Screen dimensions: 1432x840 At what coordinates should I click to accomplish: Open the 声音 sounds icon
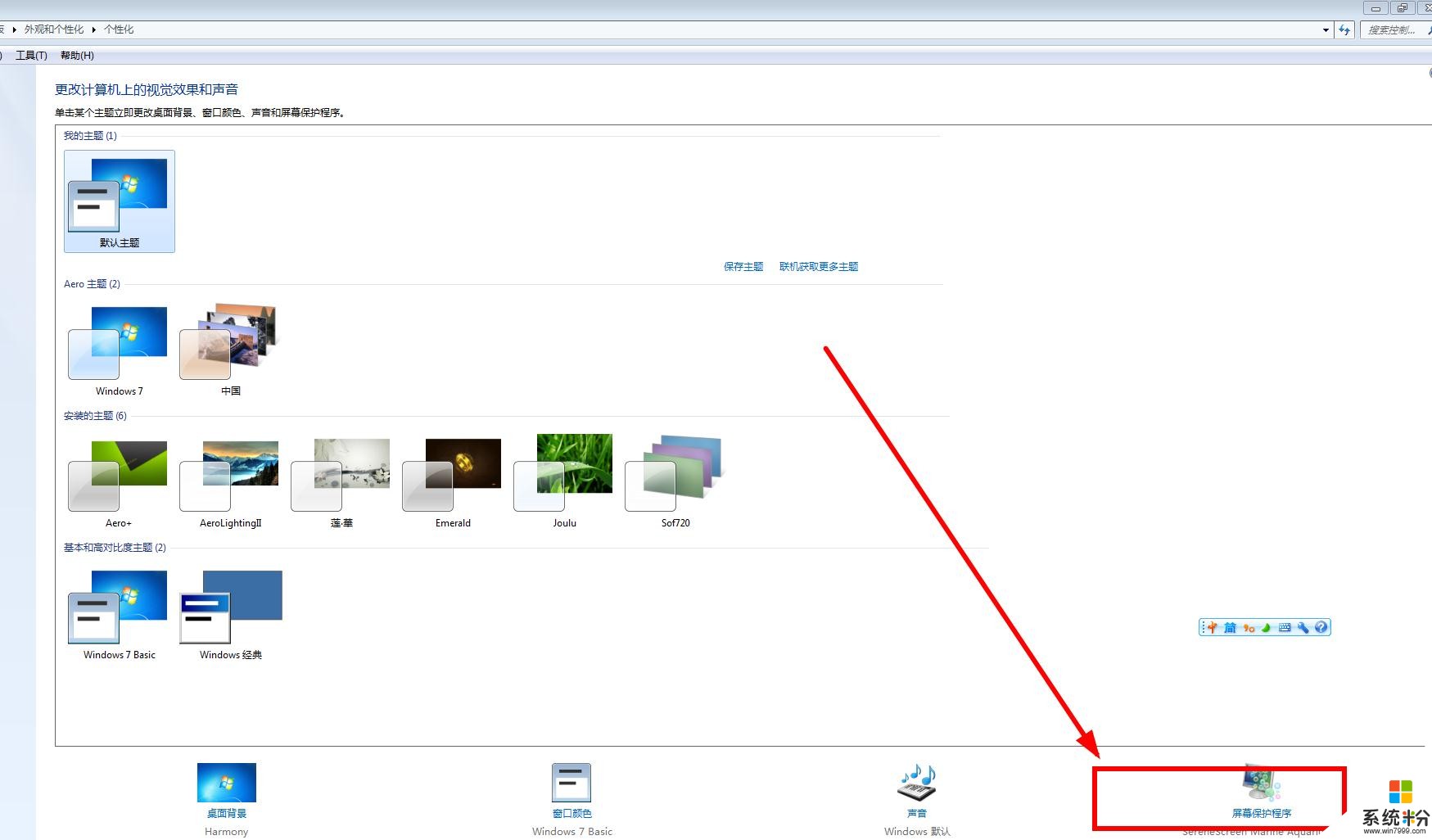[917, 784]
